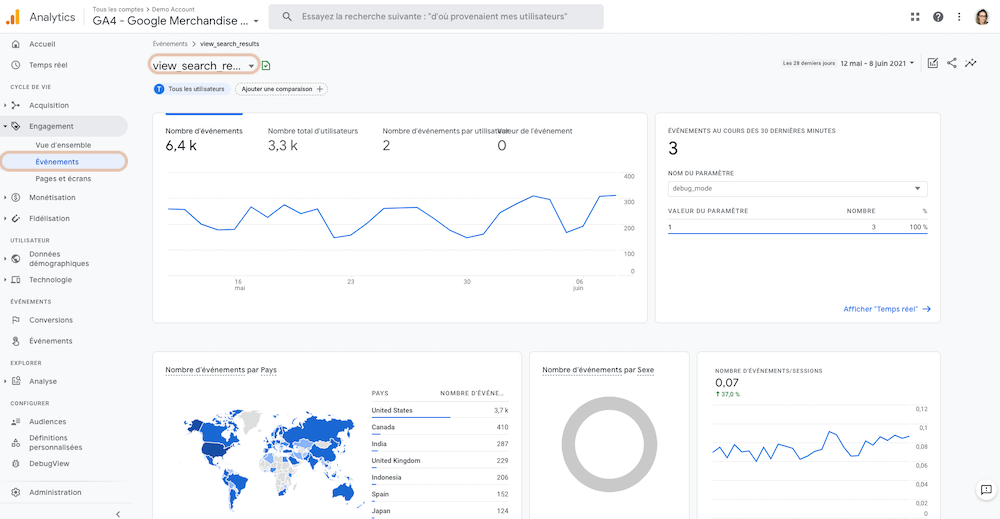Click the share report icon

[x=952, y=63]
